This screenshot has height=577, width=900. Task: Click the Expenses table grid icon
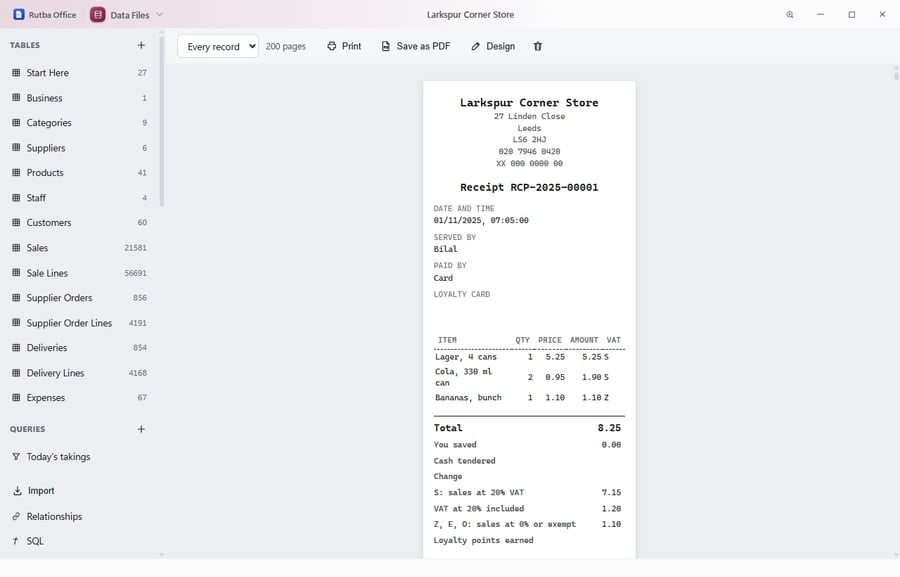click(x=16, y=397)
